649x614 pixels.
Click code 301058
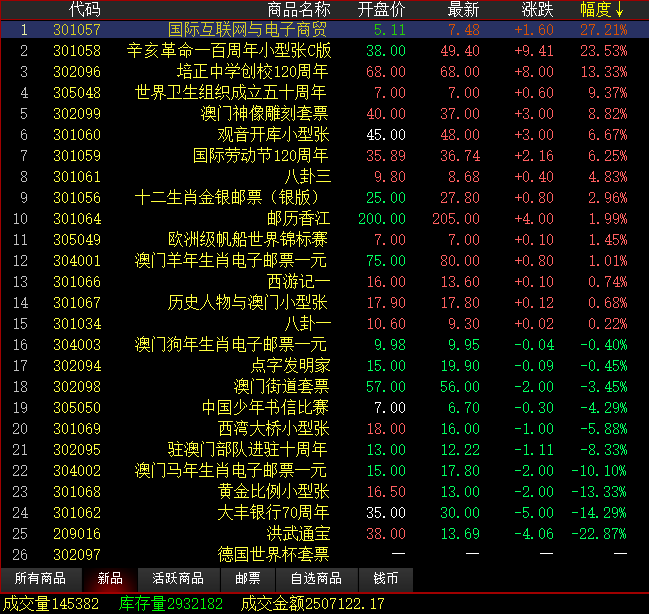pyautogui.click(x=77, y=51)
